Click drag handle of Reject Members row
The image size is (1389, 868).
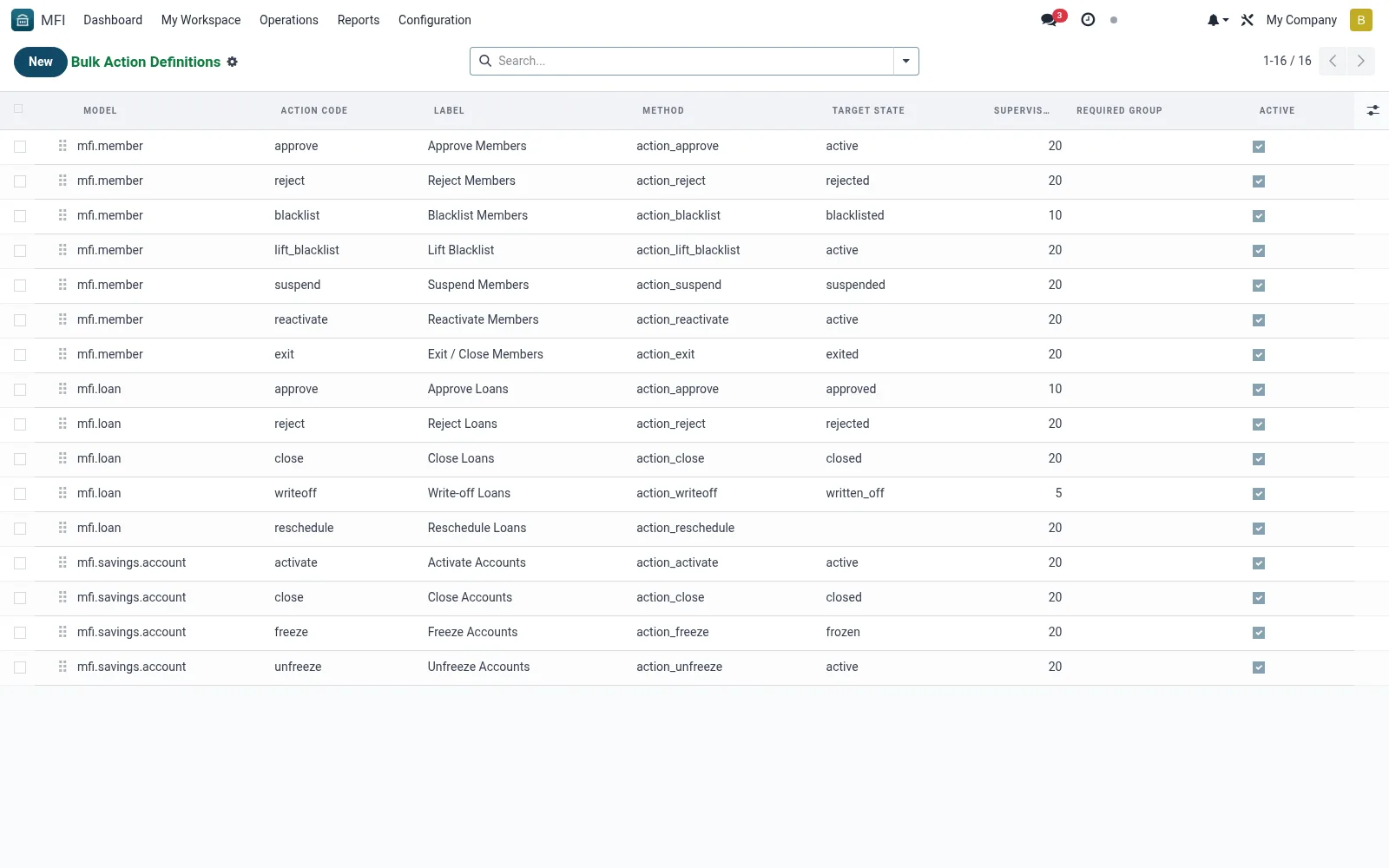pyautogui.click(x=63, y=181)
